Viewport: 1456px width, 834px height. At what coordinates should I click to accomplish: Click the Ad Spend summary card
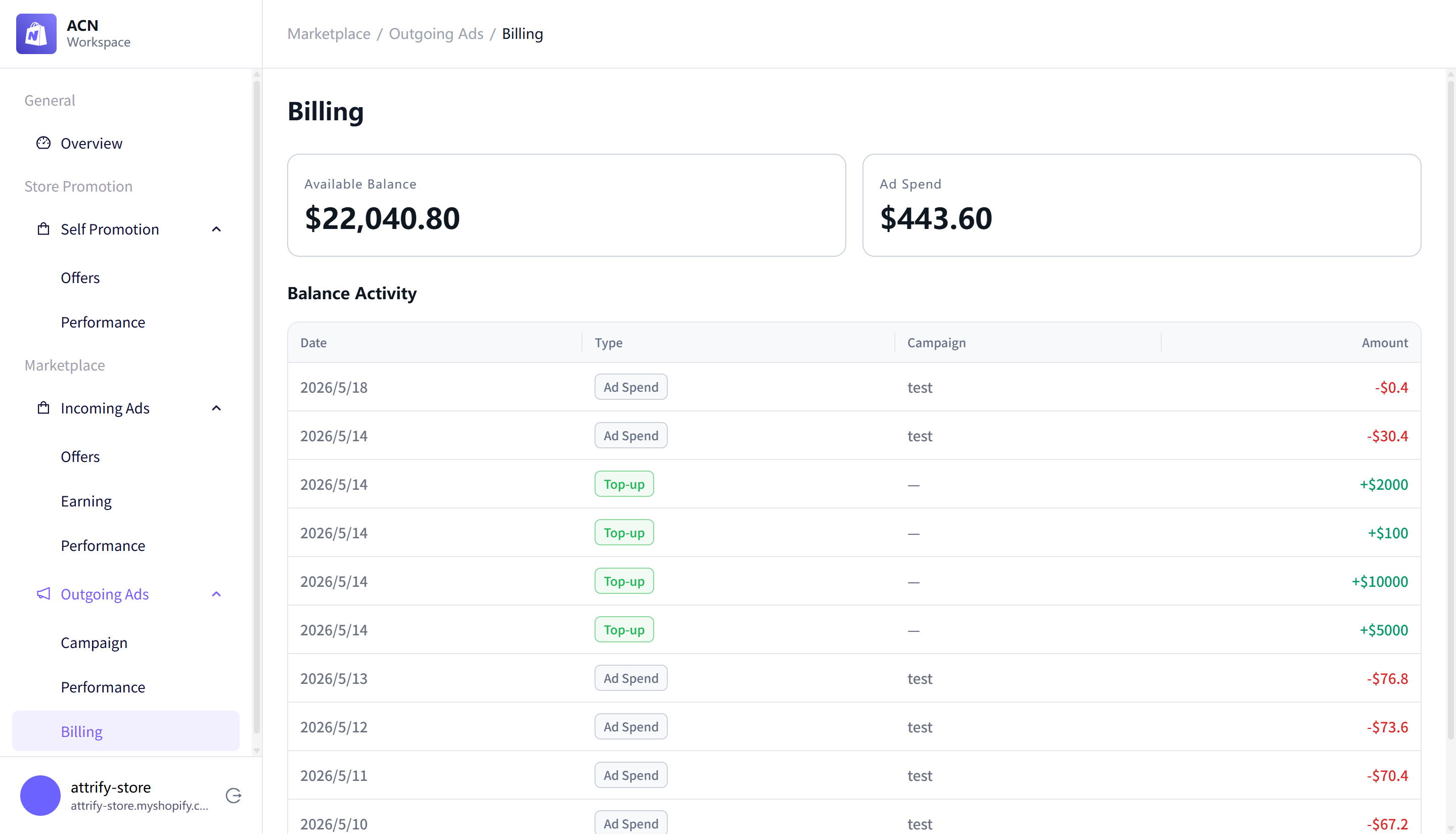coord(1142,205)
